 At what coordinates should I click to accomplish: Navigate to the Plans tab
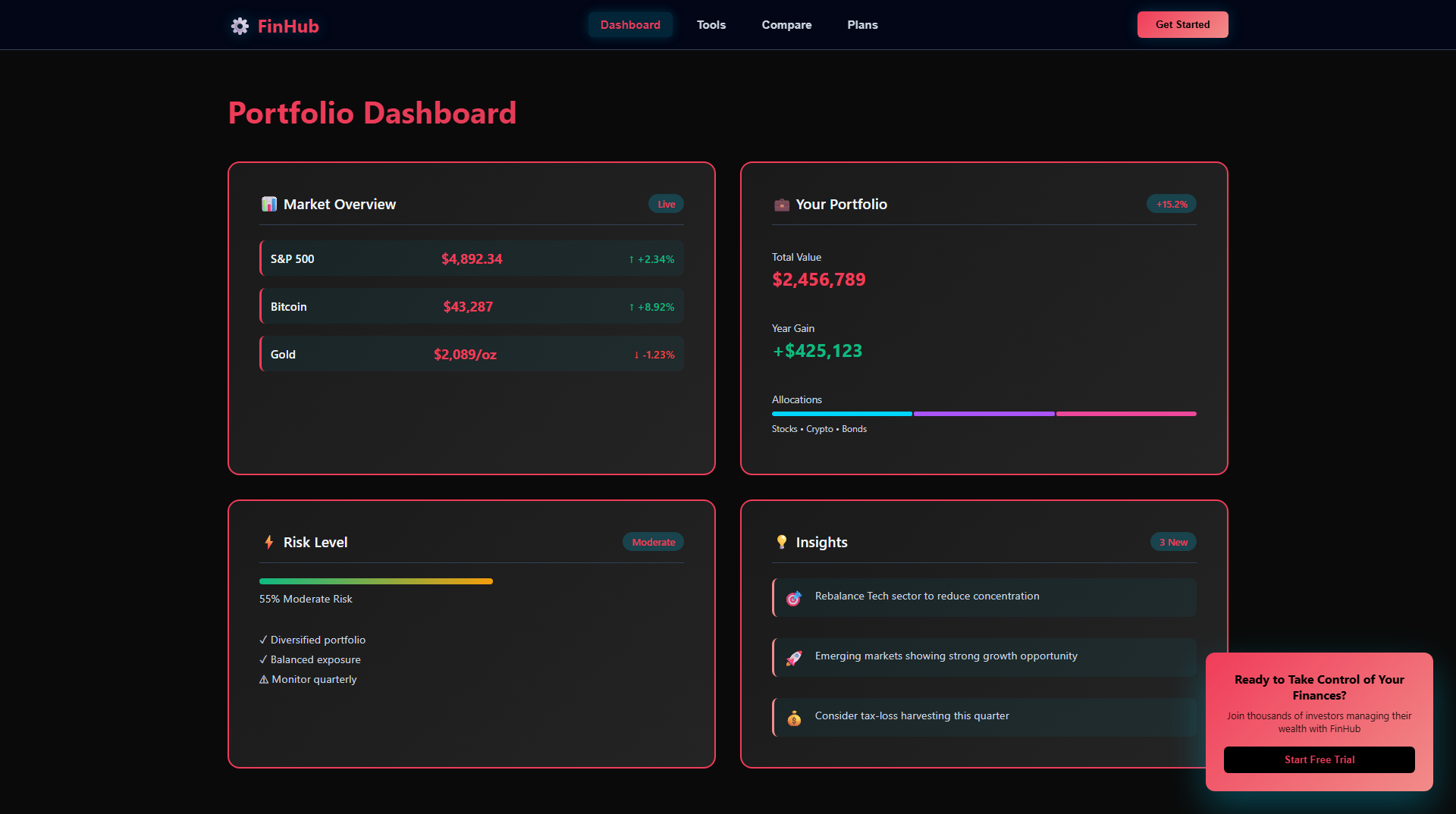click(862, 24)
